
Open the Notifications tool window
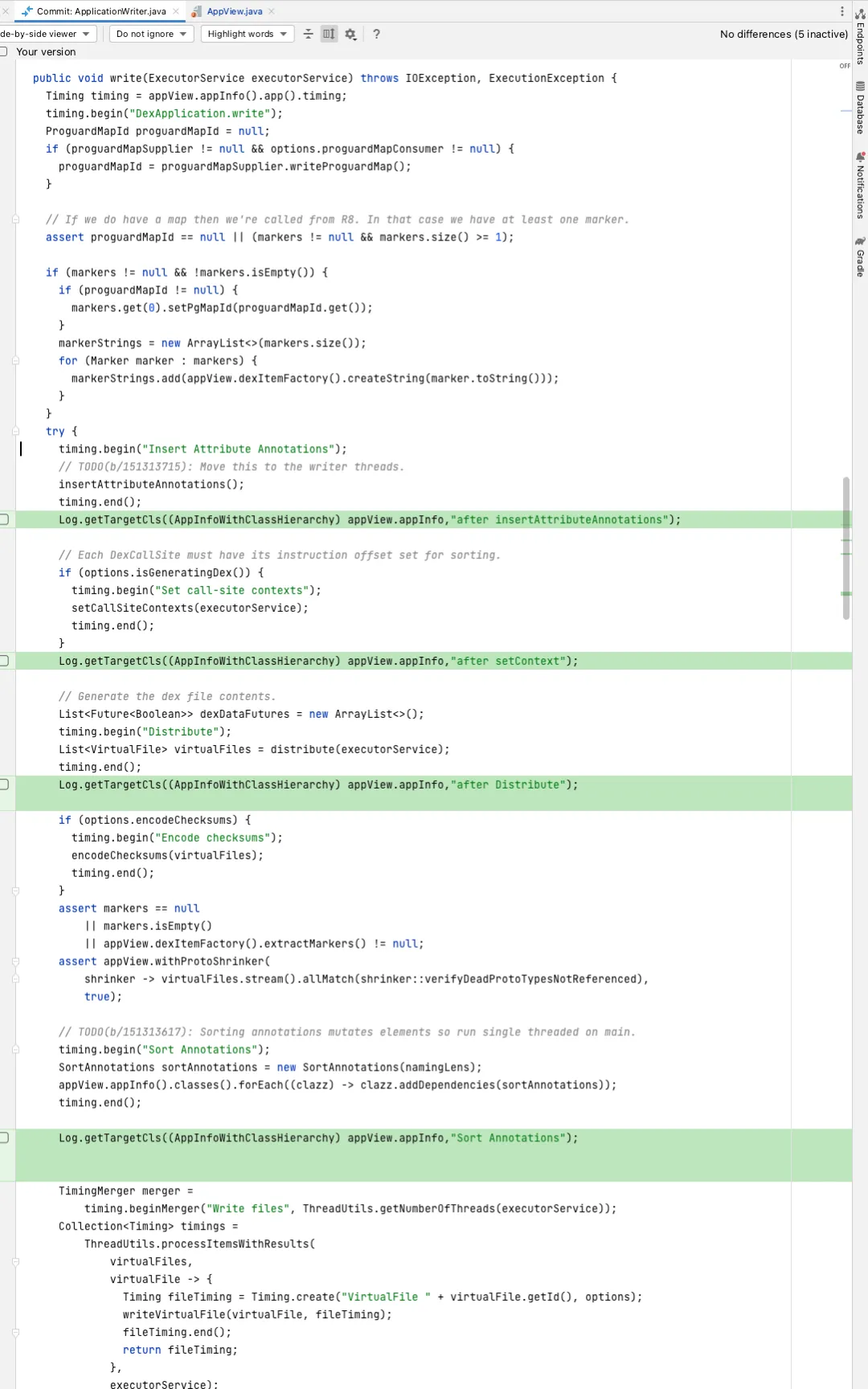coord(860,186)
